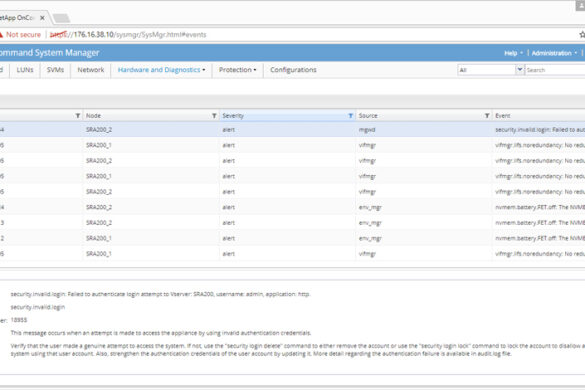Sort by the Node column header
585x390 pixels.
click(93, 116)
